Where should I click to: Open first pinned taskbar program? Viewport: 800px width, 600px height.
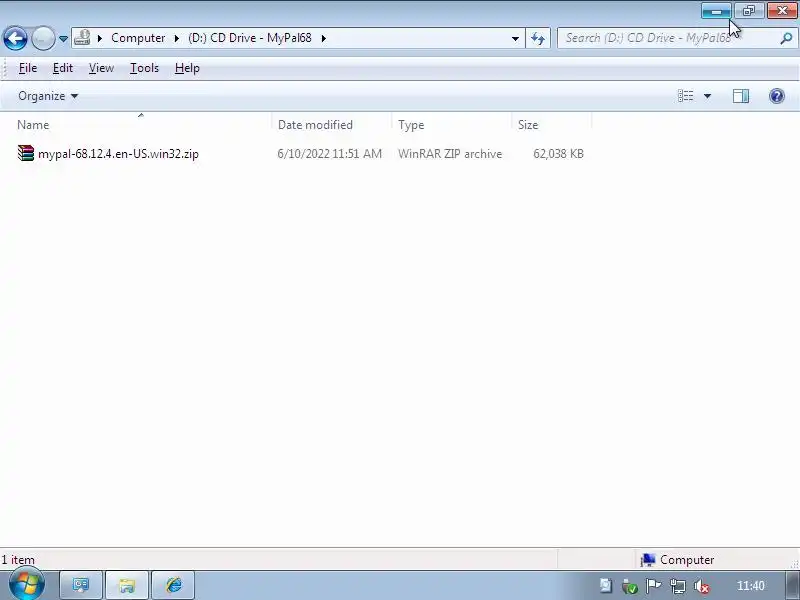81,585
